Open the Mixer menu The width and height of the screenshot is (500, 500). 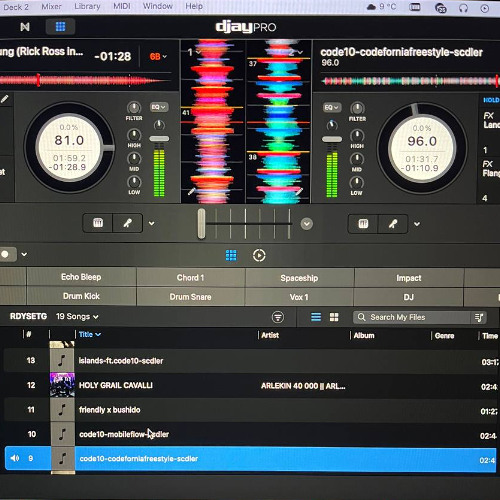click(x=51, y=6)
